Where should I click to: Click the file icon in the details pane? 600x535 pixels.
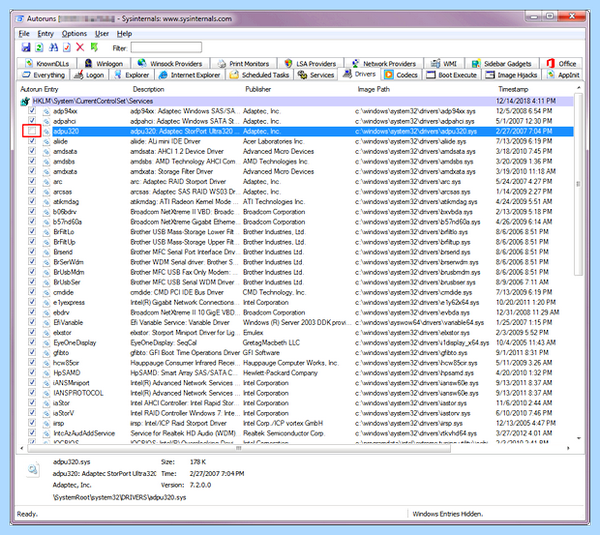33,469
